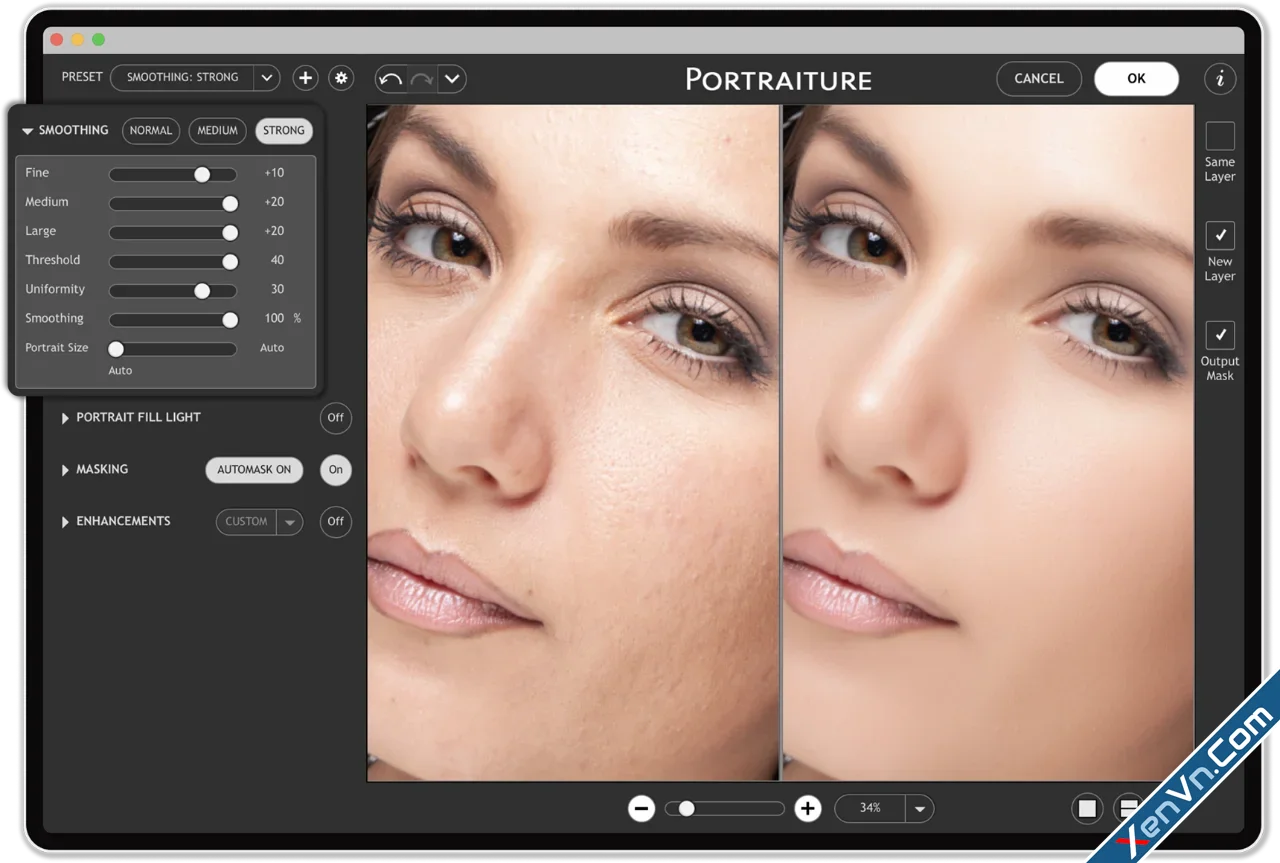Screen dimensions: 1280x863
Task: Toggle Portrait Fill Light Off button
Action: tap(336, 417)
